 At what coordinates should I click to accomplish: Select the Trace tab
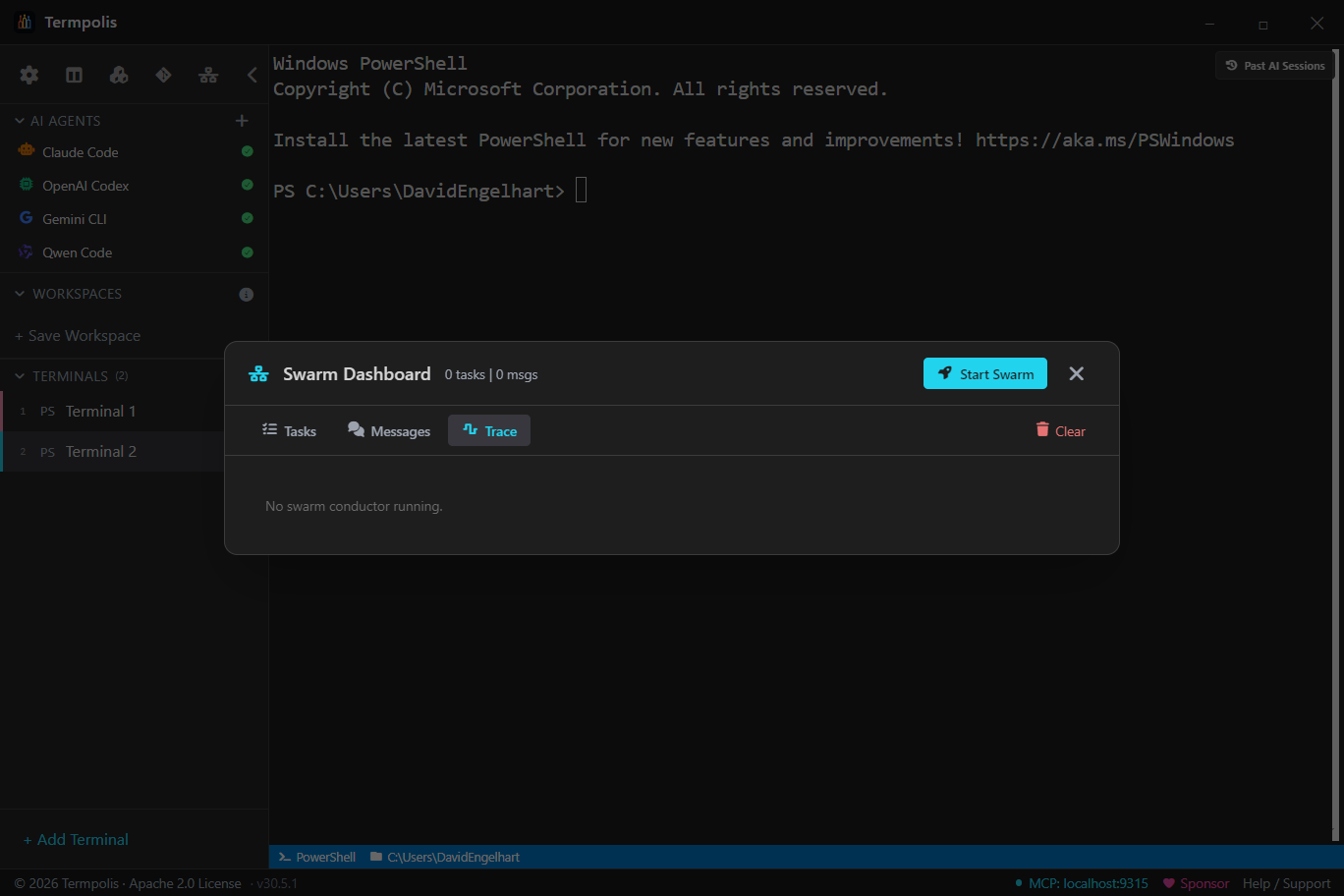tap(489, 430)
